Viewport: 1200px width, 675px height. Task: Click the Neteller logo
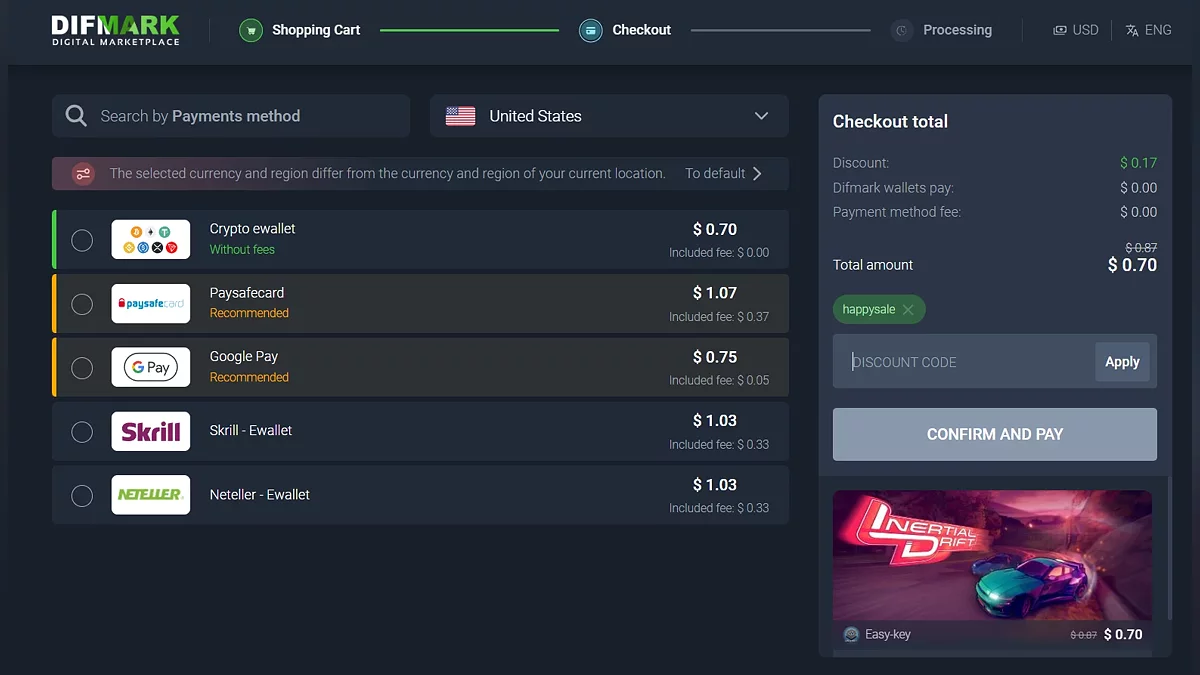[x=150, y=495]
